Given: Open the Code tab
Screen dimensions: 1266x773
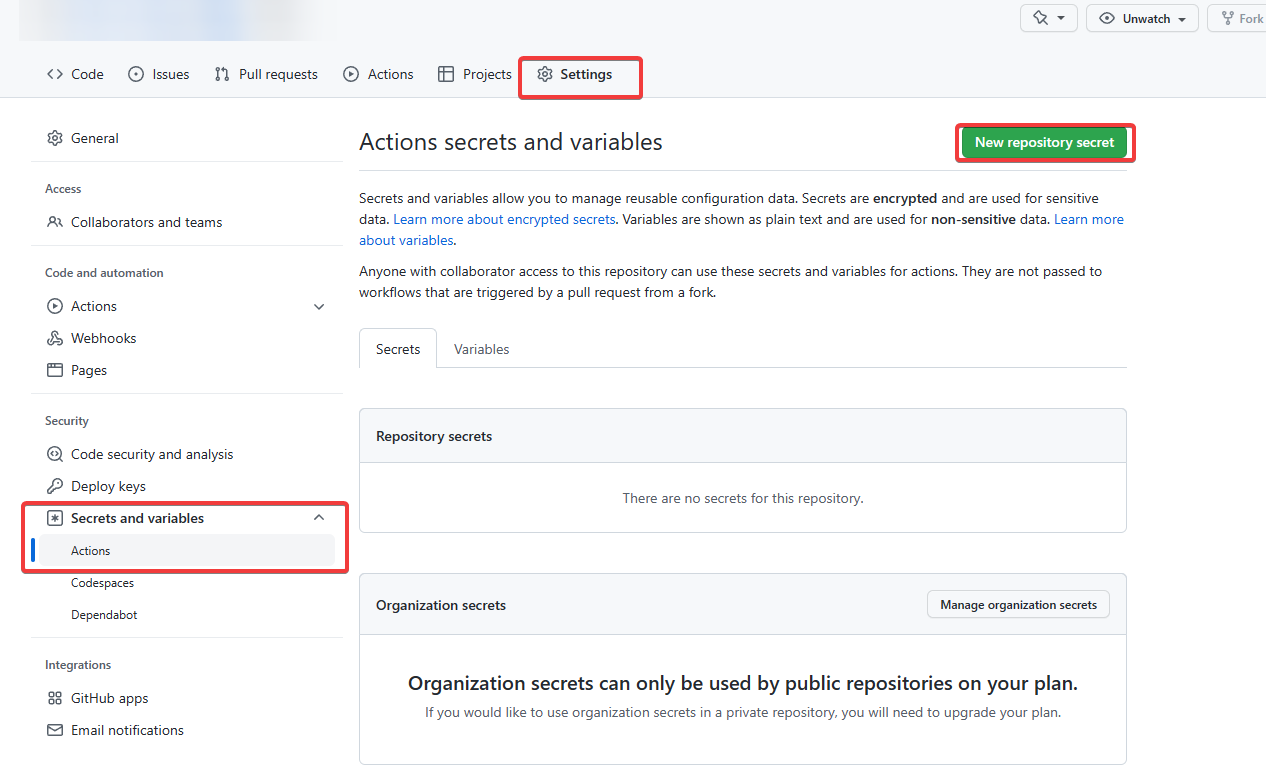Looking at the screenshot, I should (x=75, y=73).
